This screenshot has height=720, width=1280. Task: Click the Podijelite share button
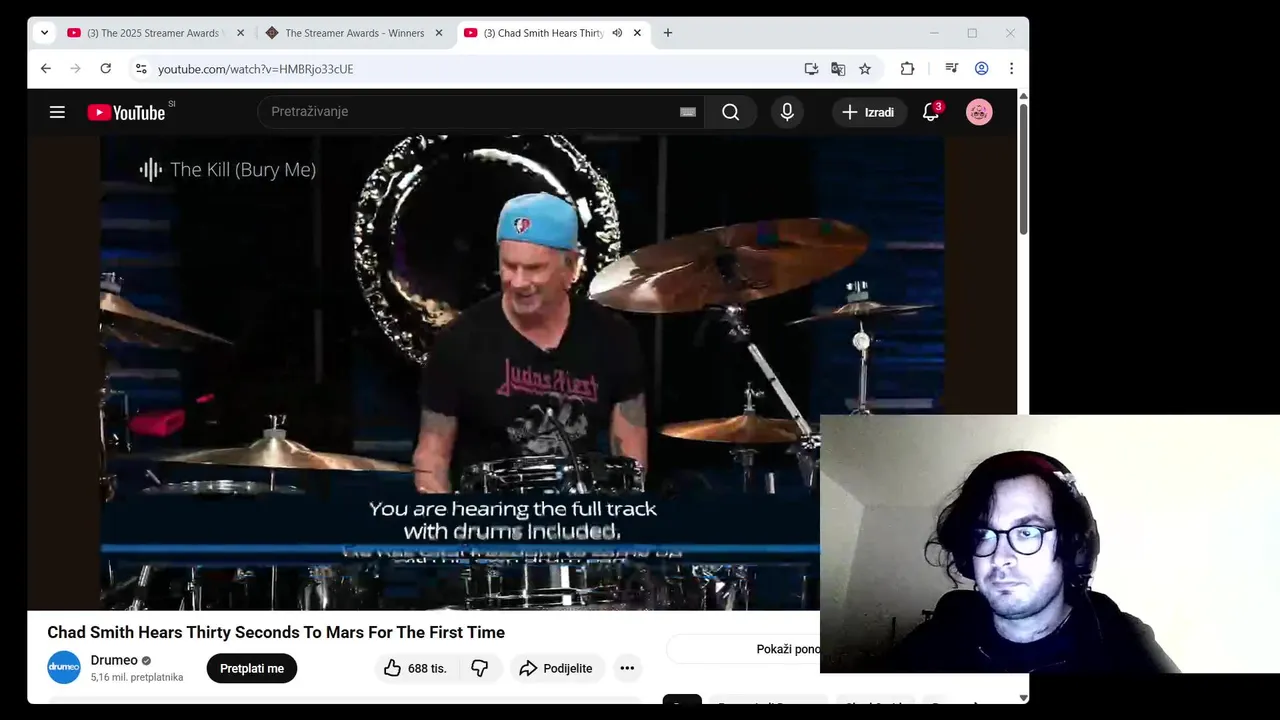point(557,668)
